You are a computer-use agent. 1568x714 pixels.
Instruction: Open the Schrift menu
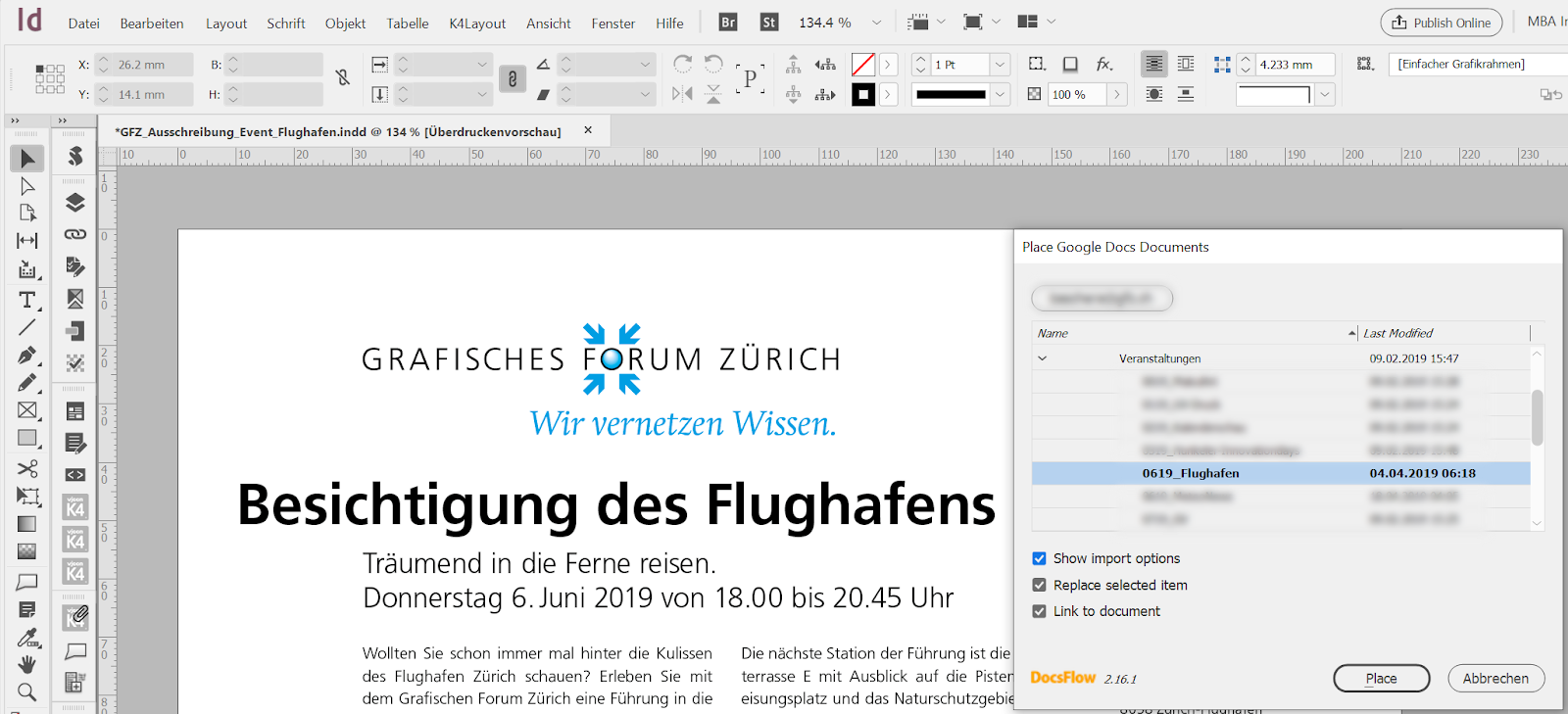(286, 24)
